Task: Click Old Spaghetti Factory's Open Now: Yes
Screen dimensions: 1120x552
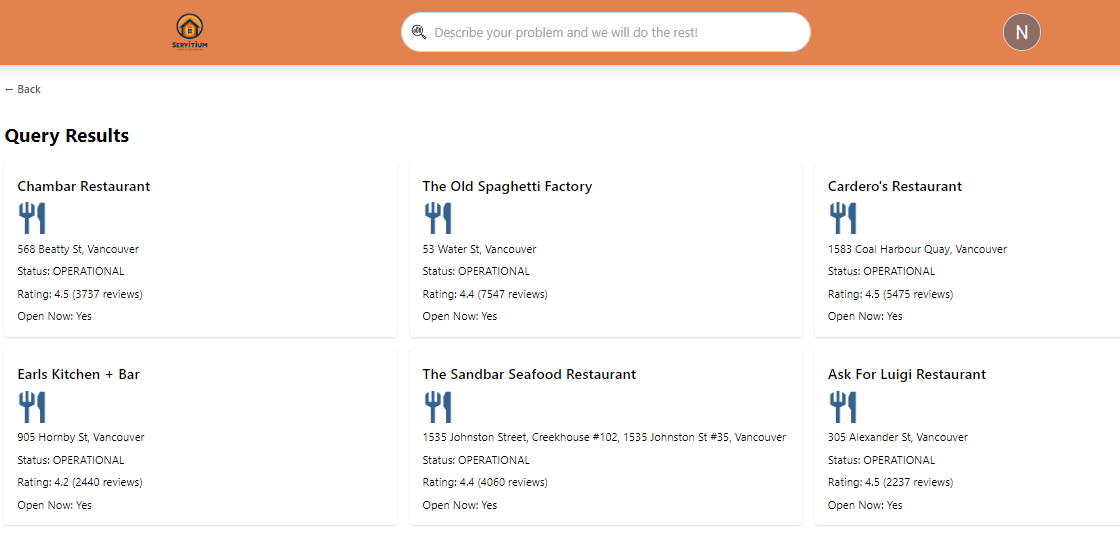Action: [460, 316]
